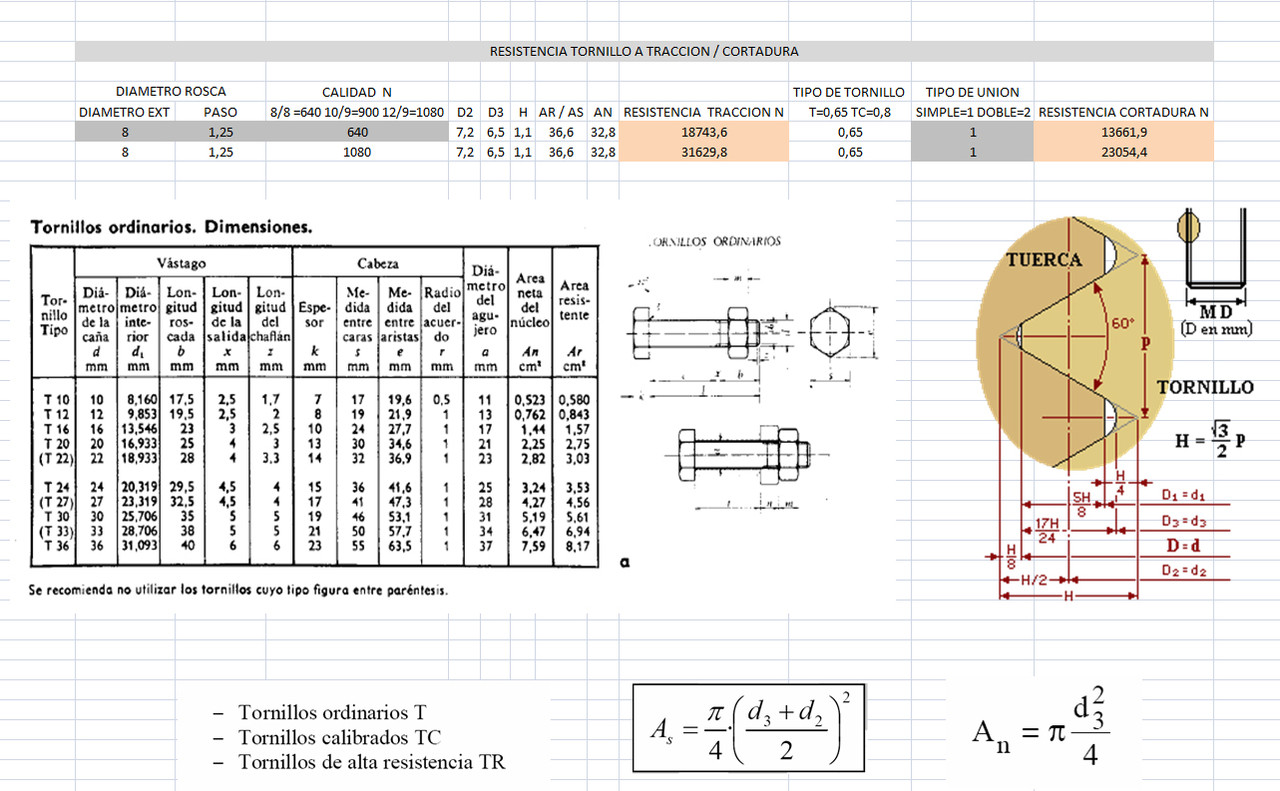This screenshot has width=1280, height=791.
Task: Click the calidad cell with value 640
Action: click(x=356, y=132)
